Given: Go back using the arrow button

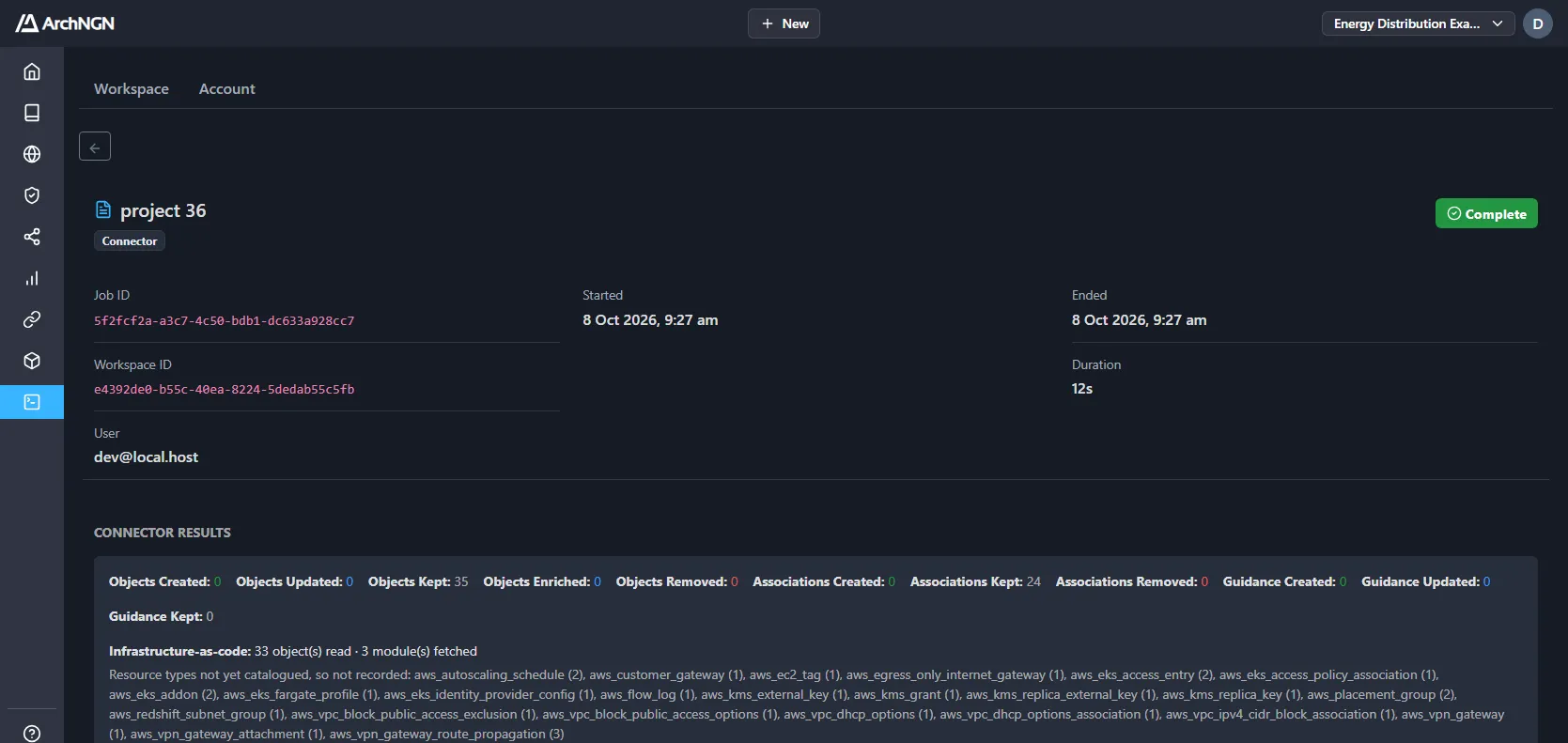Looking at the screenshot, I should click(95, 147).
